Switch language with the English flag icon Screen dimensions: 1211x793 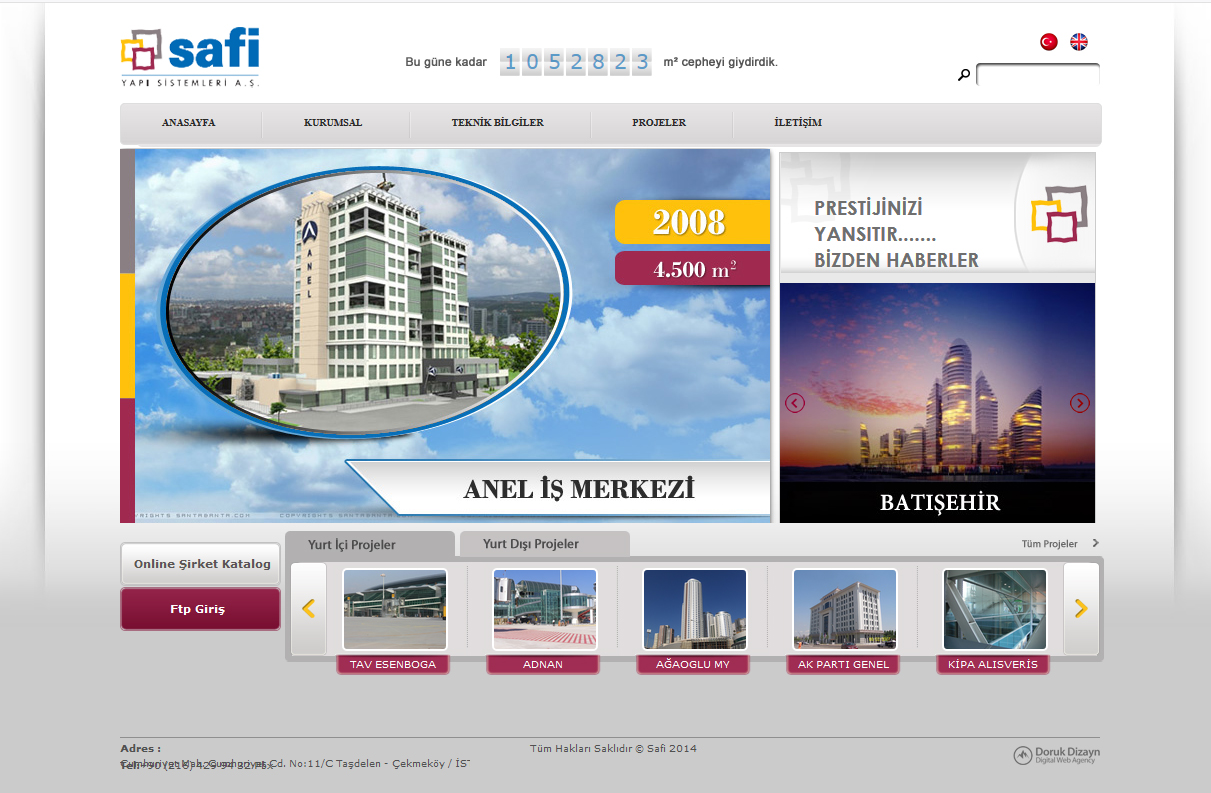pos(1079,42)
